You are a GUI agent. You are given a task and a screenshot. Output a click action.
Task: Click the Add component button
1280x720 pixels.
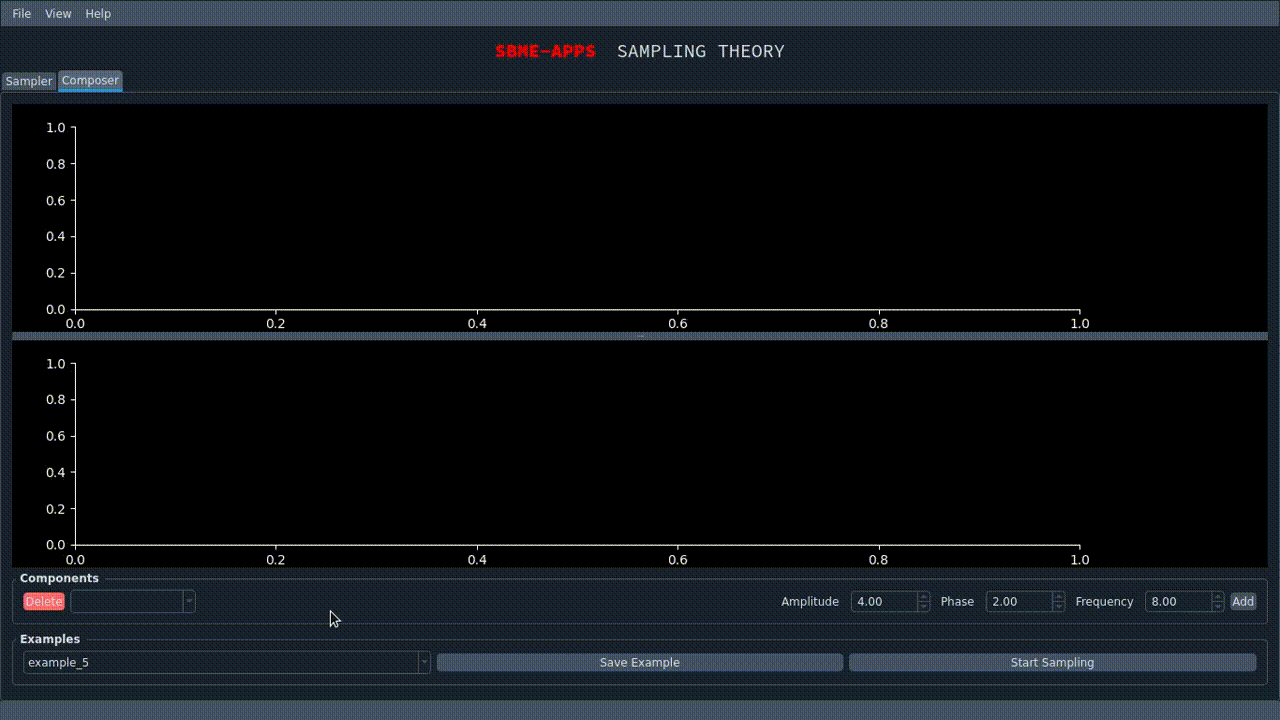pyautogui.click(x=1243, y=601)
